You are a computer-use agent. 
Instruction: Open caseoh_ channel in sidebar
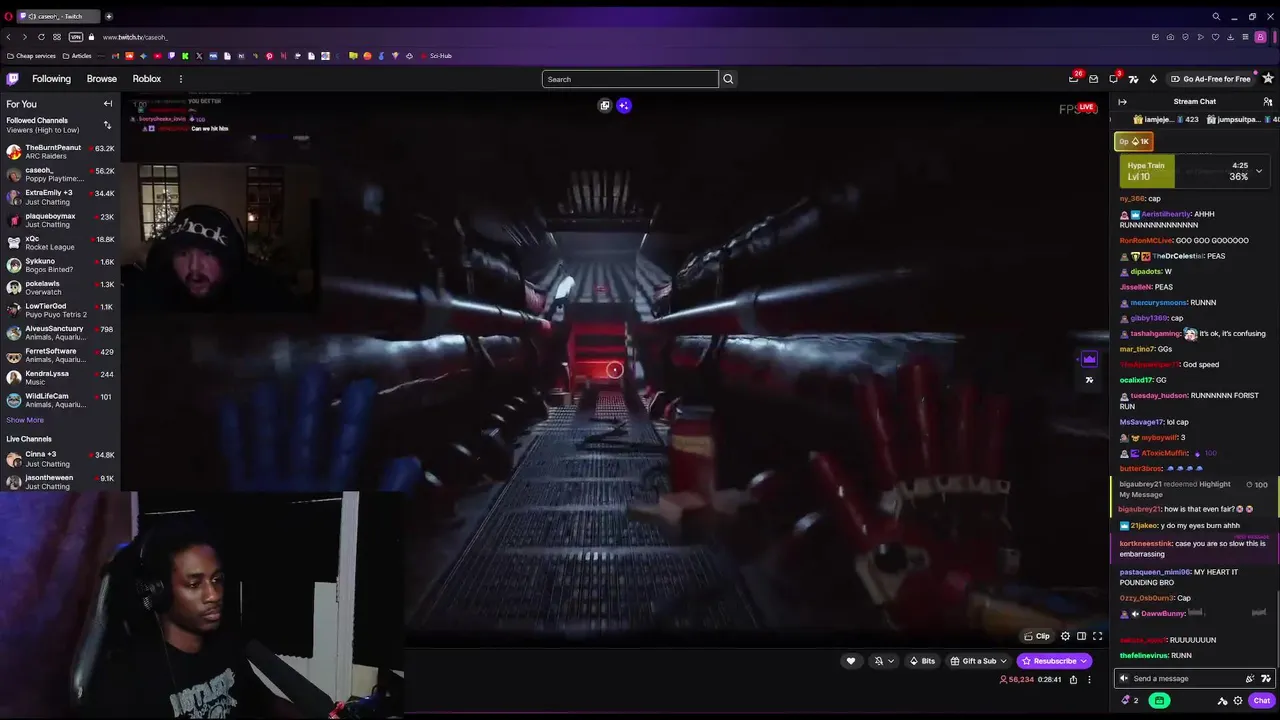coord(60,175)
